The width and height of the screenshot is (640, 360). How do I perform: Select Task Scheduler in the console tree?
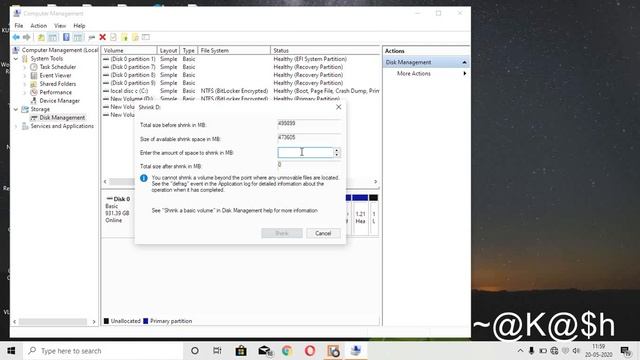pyautogui.click(x=58, y=67)
